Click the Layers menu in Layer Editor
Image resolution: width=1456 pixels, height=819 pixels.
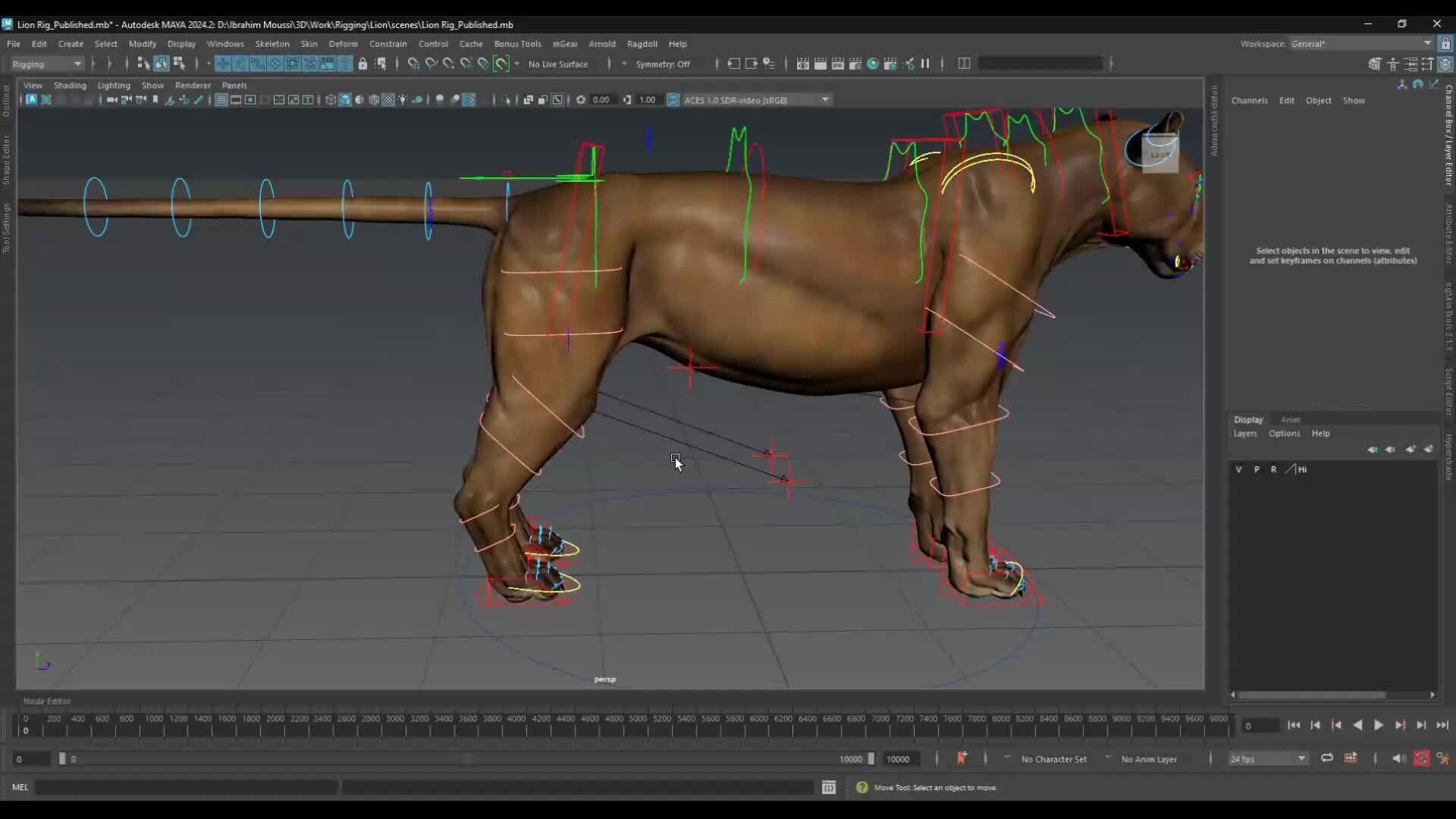(1244, 433)
